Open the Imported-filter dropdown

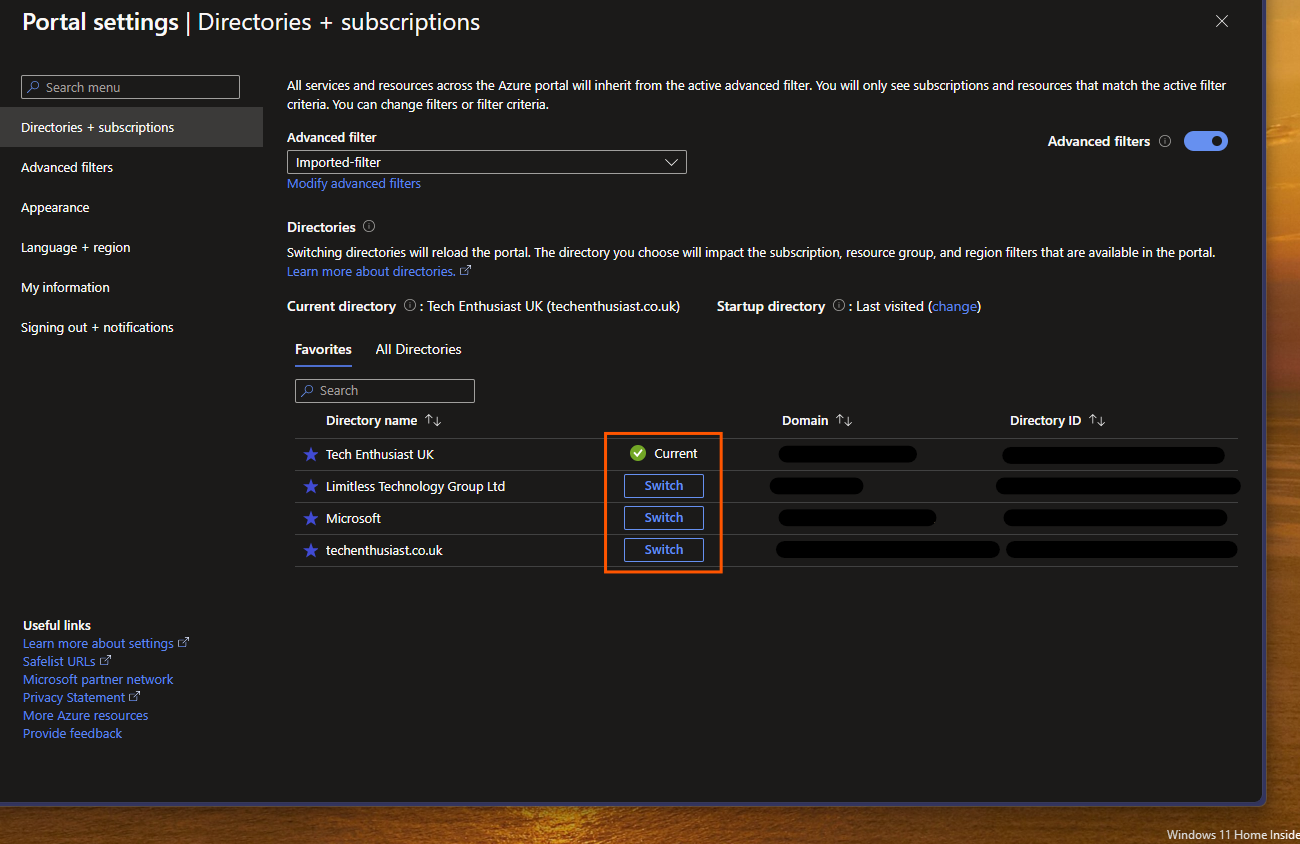click(487, 162)
